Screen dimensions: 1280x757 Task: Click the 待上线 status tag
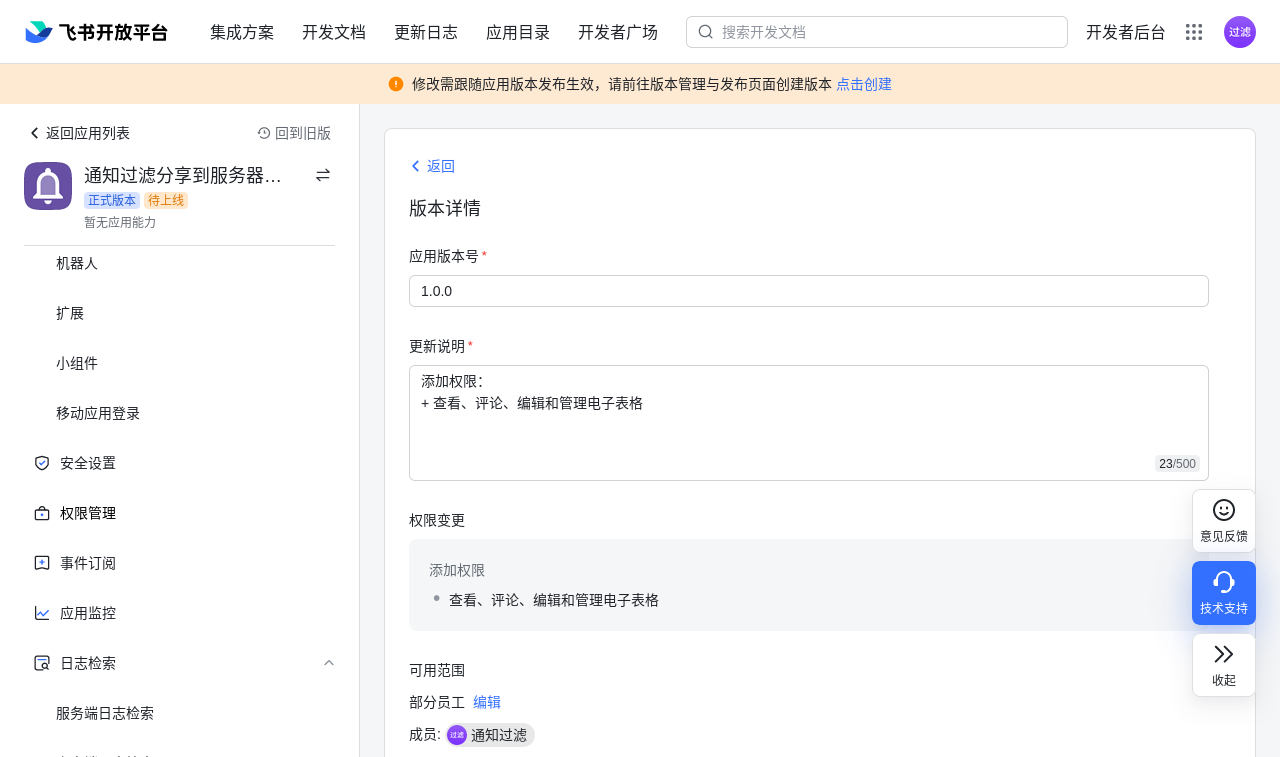166,200
